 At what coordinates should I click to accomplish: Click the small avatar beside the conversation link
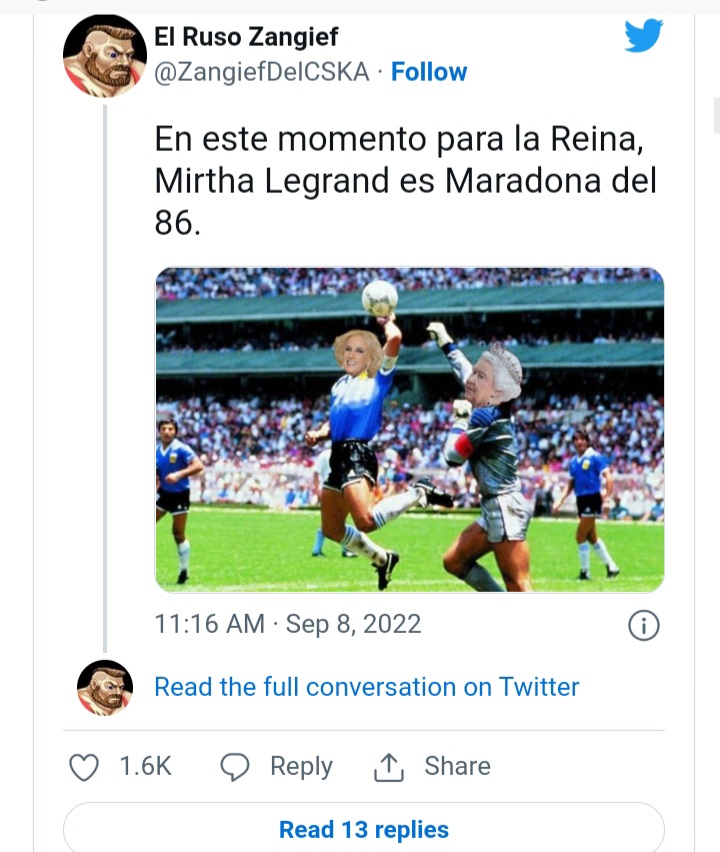[105, 687]
